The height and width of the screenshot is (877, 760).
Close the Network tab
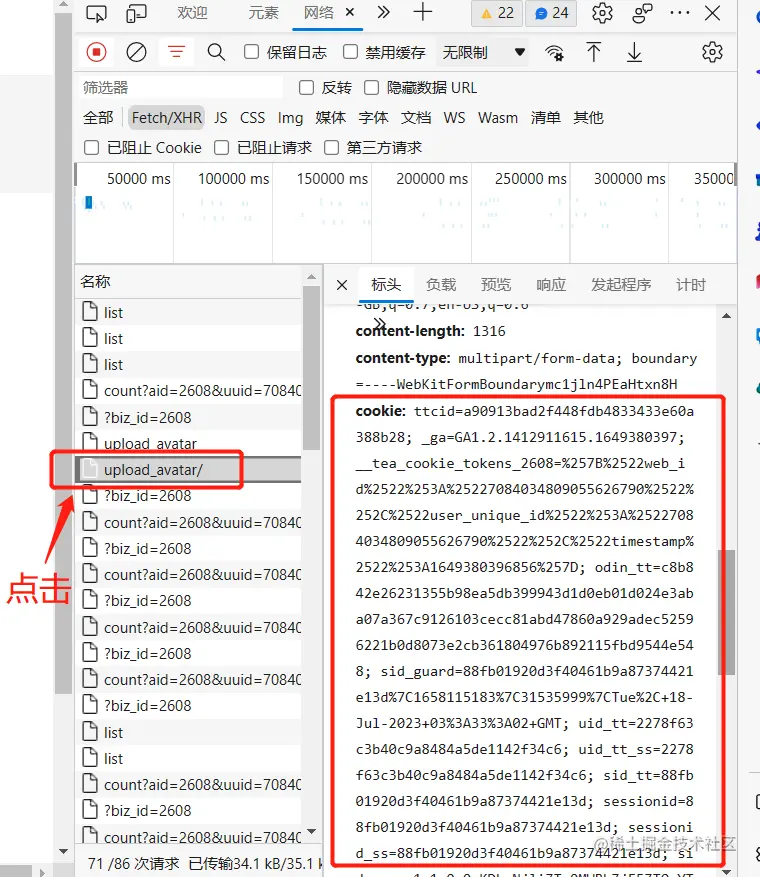[x=350, y=12]
